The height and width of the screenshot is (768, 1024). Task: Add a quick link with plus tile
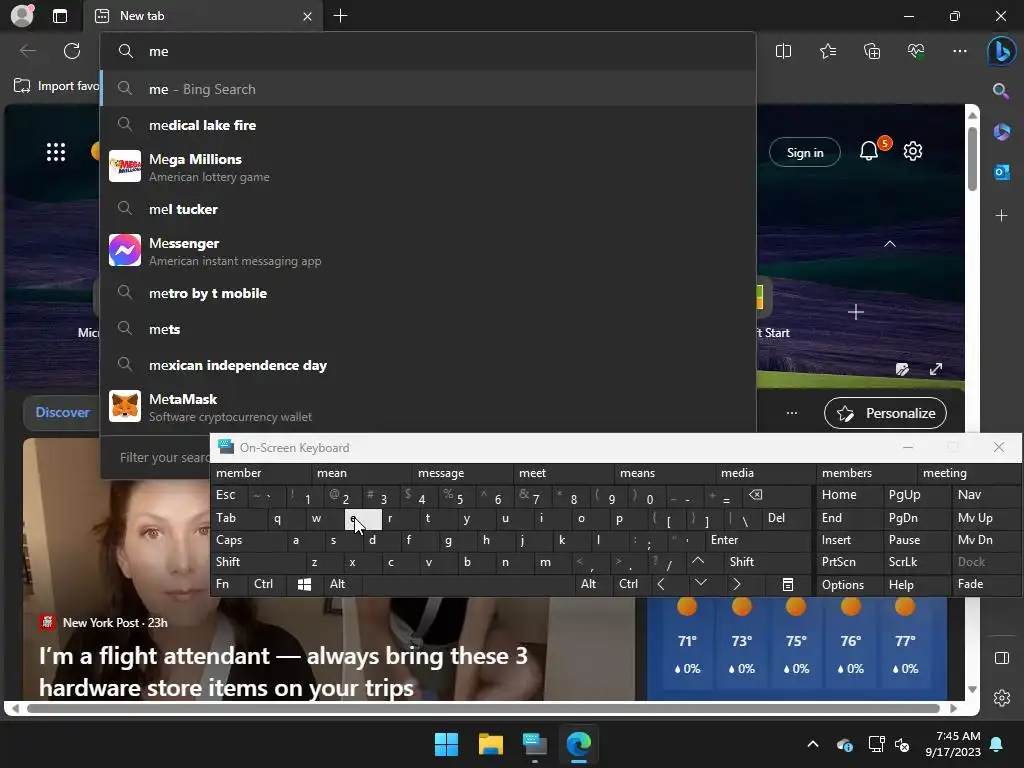pos(856,312)
